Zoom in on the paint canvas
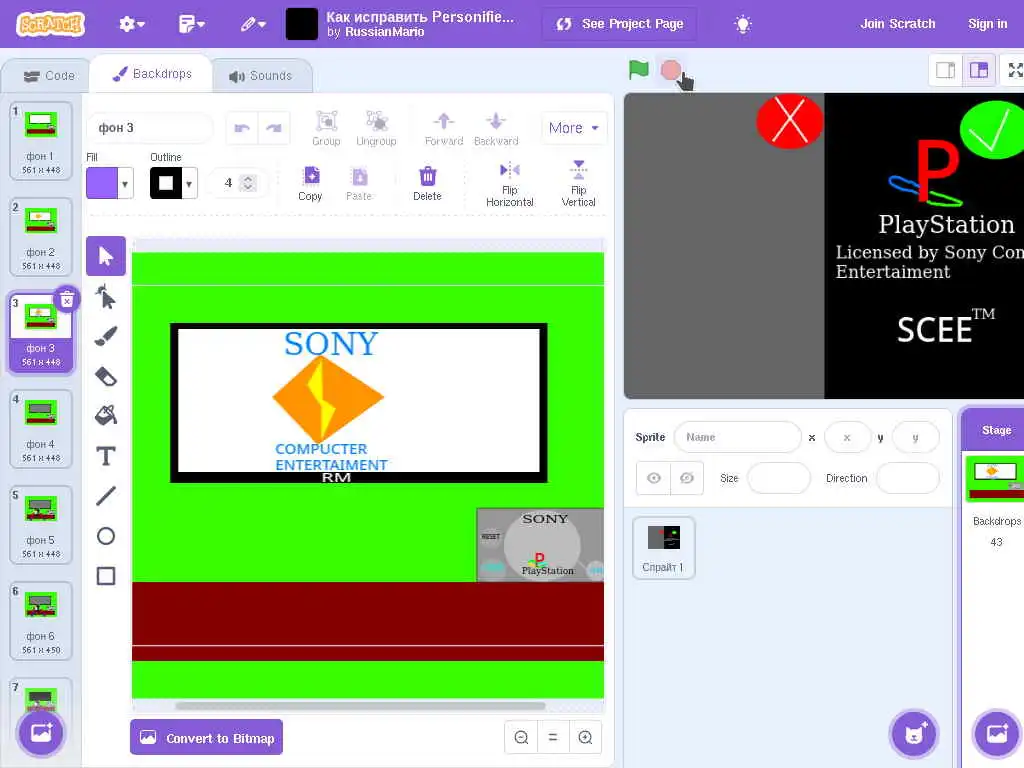The image size is (1024, 768). tap(585, 737)
